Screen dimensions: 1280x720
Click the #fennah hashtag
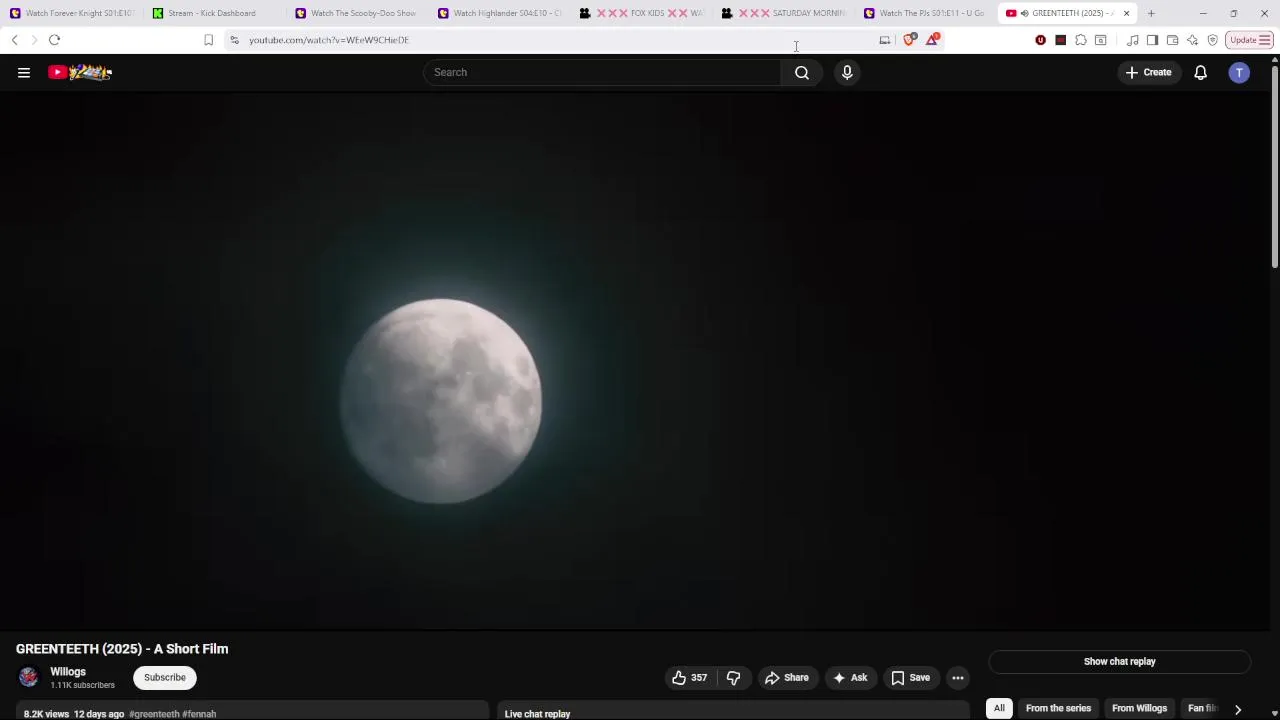[199, 714]
